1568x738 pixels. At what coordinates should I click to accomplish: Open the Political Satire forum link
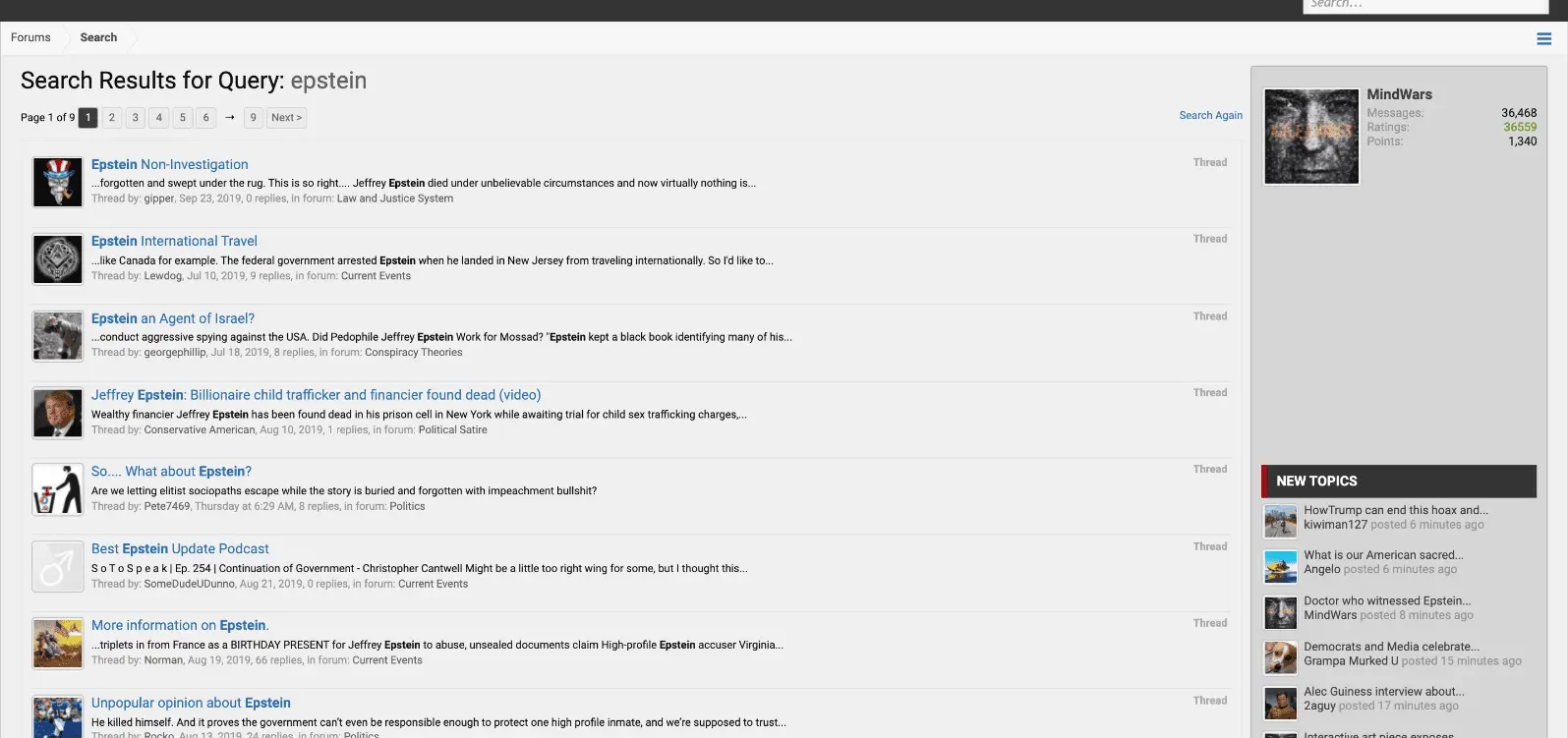(x=452, y=429)
